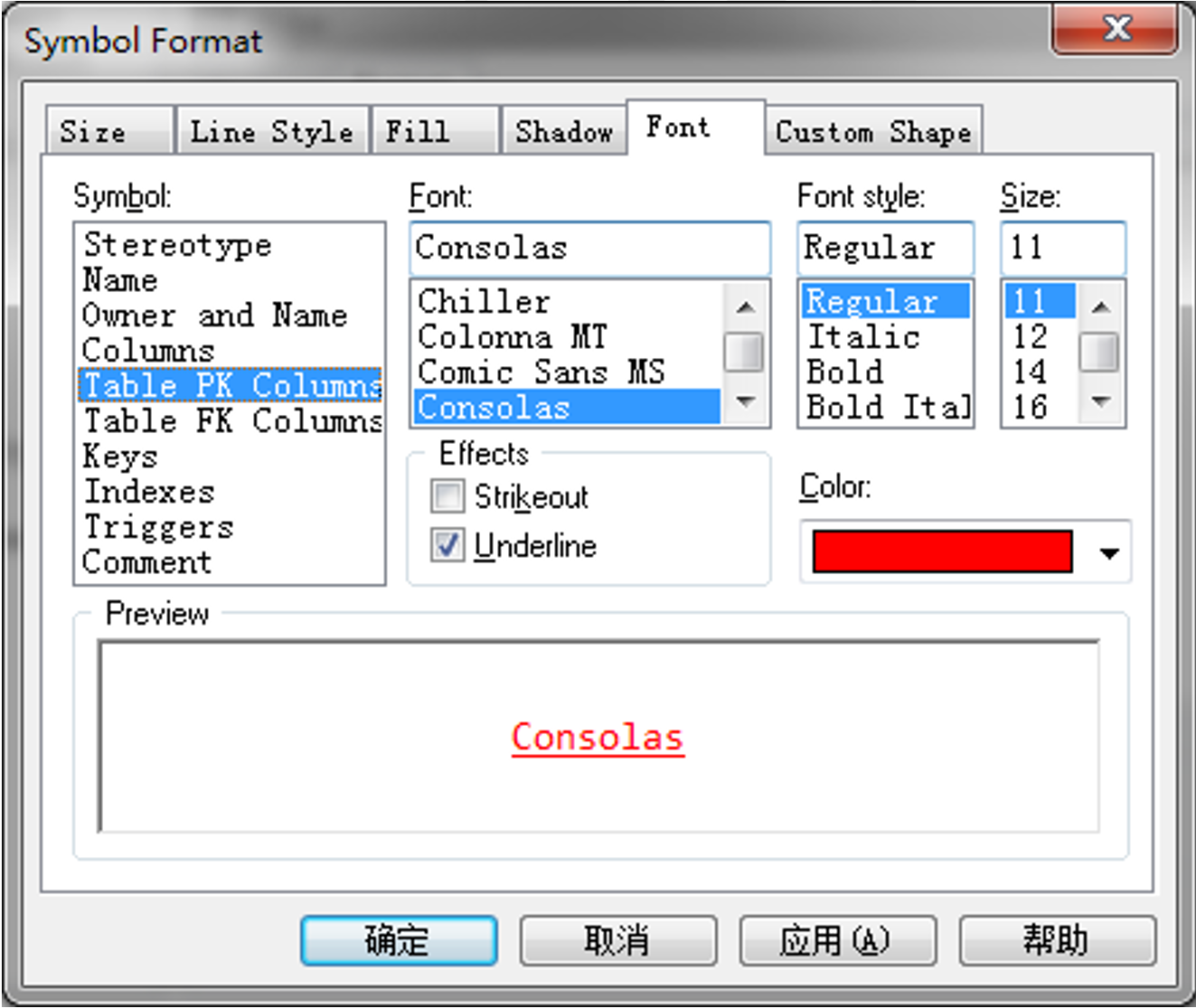Click font list scroll down arrow
Image resolution: width=1196 pixels, height=1008 pixels.
pos(745,400)
